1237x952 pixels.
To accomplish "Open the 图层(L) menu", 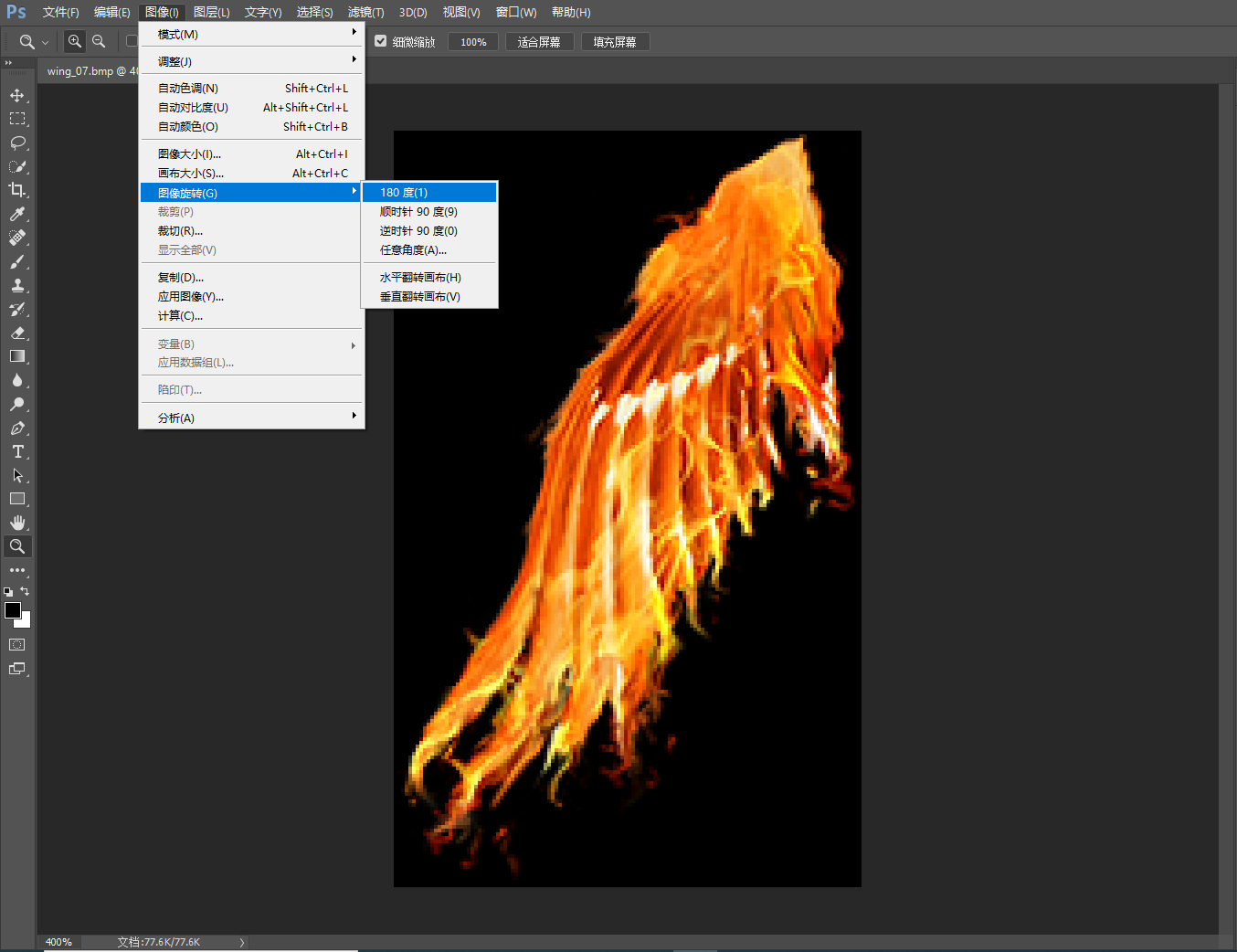I will coord(211,12).
